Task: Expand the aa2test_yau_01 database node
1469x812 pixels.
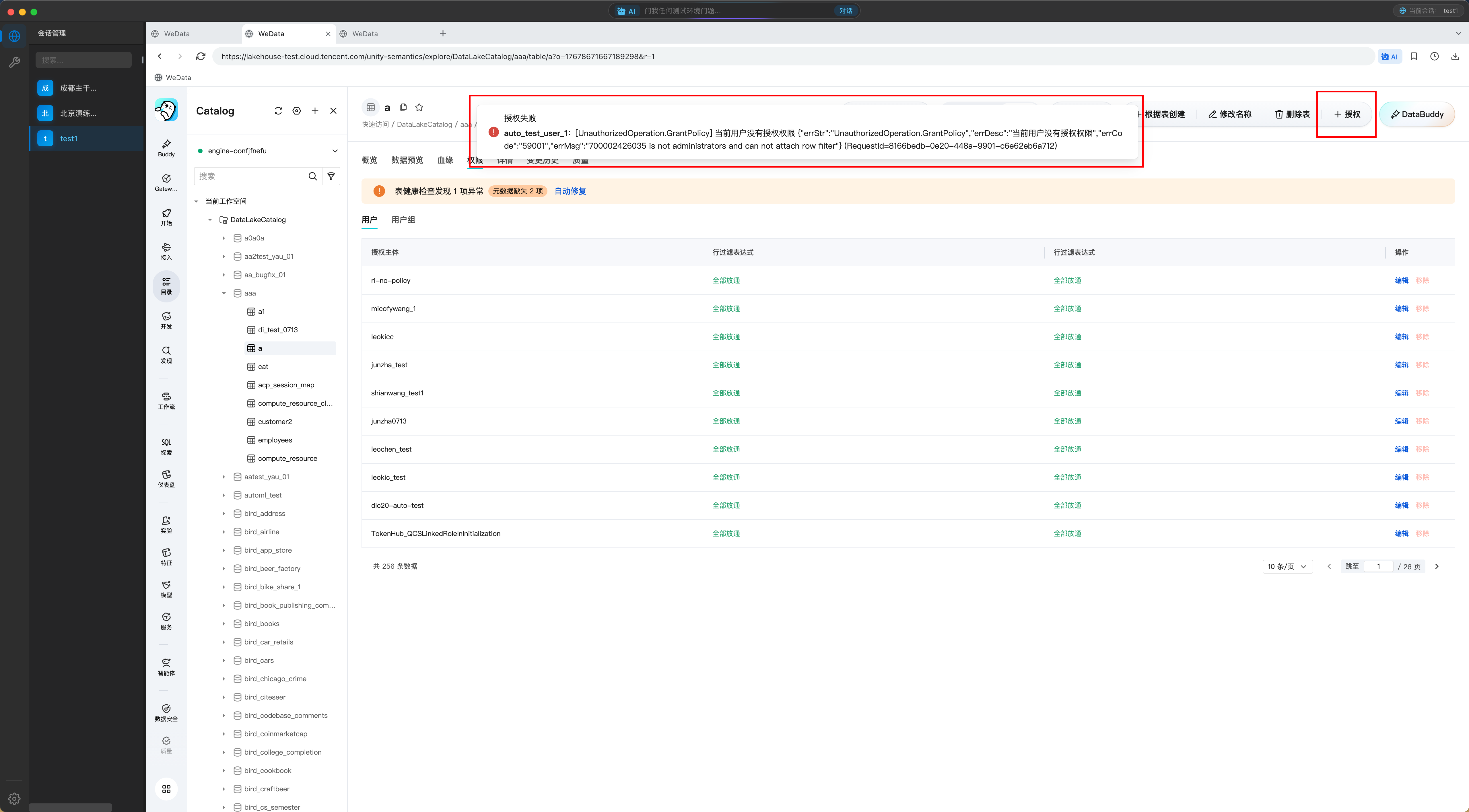Action: click(224, 257)
